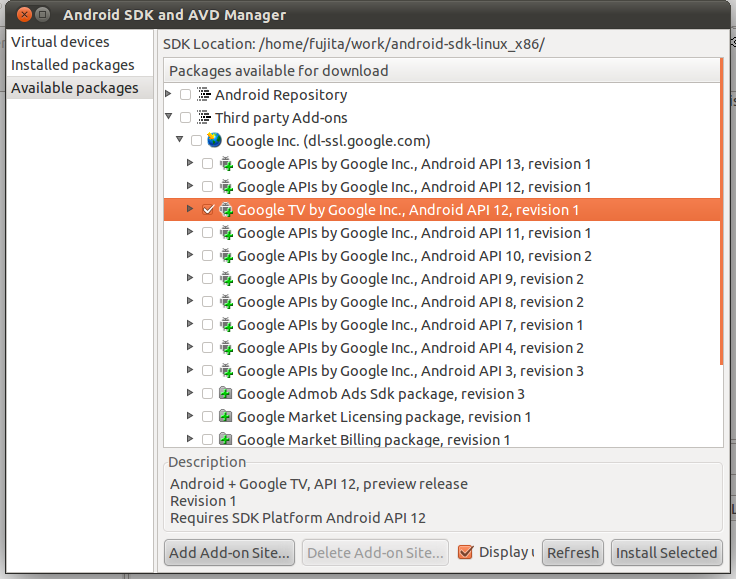
Task: Click the add-on icon for Google APIs API 3
Action: (x=226, y=370)
